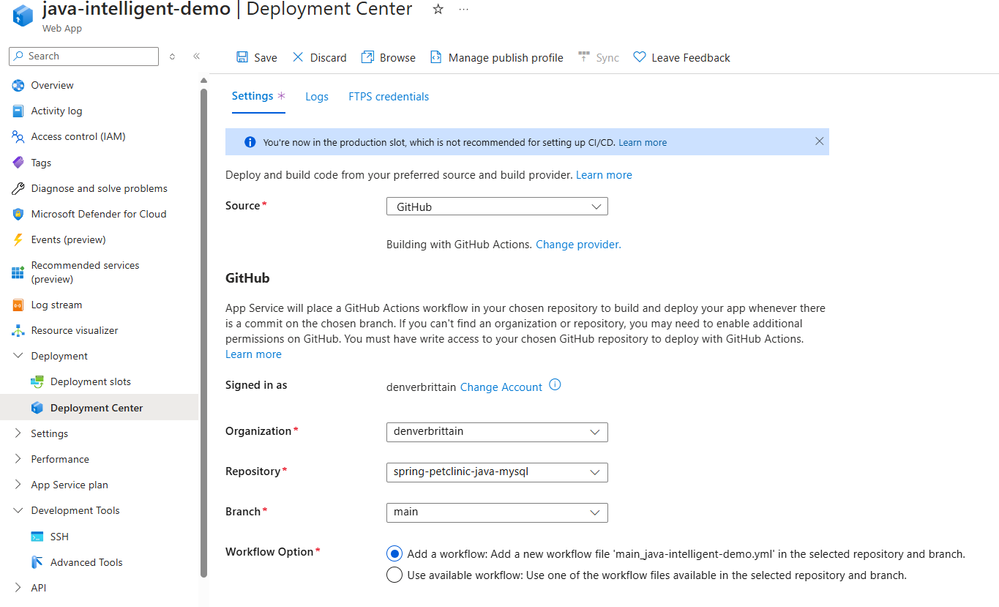Click the Deployment slots icon
The image size is (999, 607).
pyautogui.click(x=37, y=382)
